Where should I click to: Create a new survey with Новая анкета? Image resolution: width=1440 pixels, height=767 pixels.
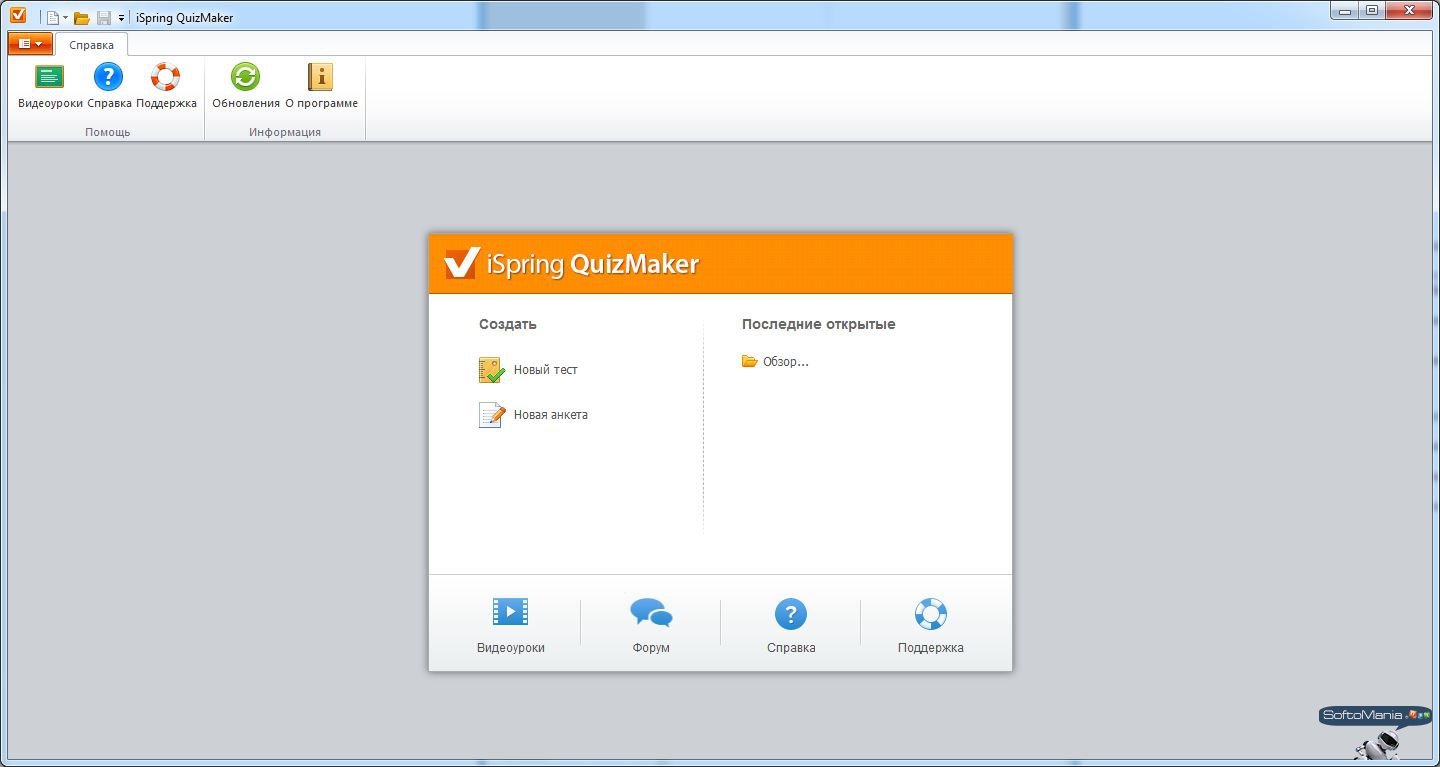(533, 415)
